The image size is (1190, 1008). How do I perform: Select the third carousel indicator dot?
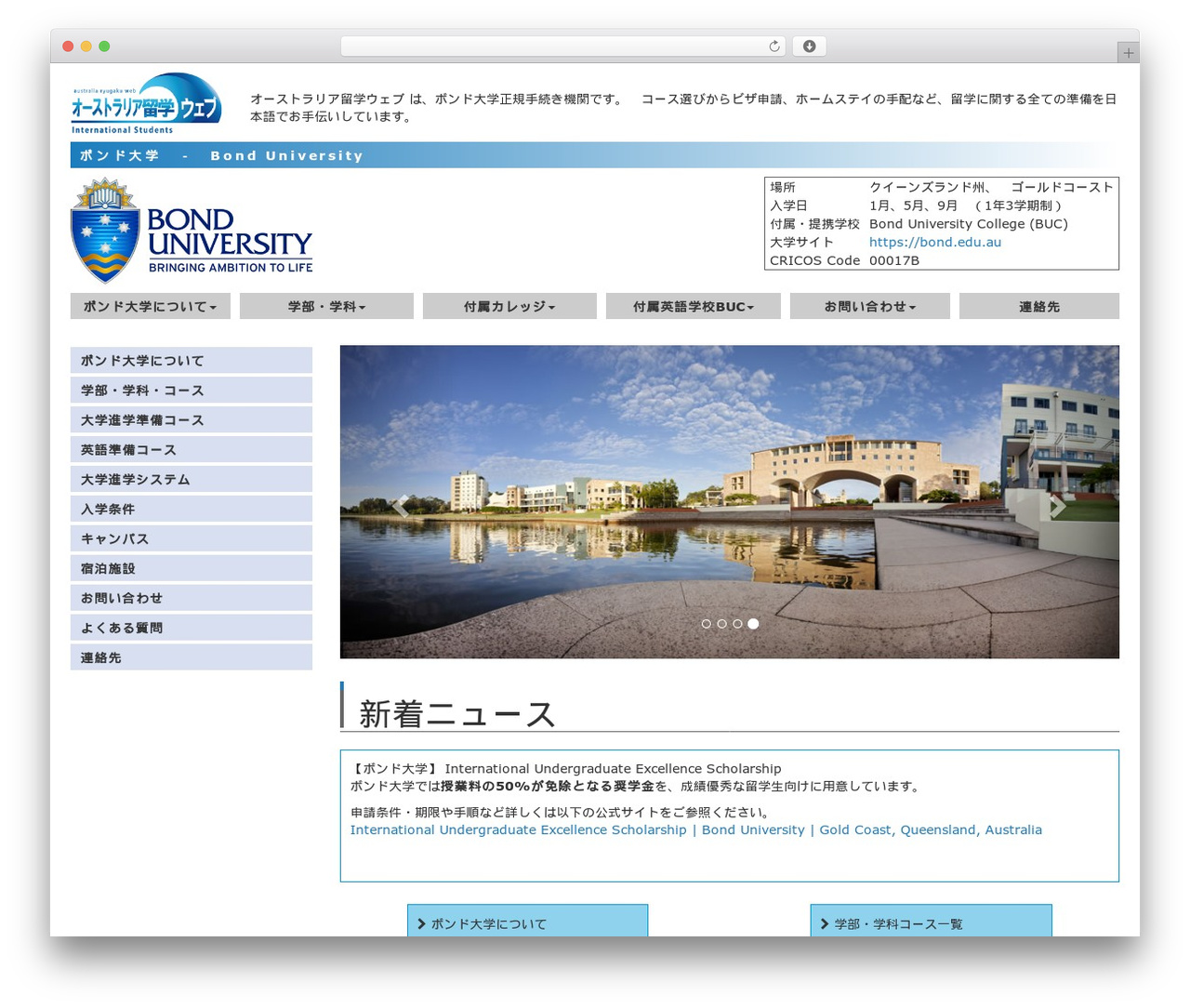click(737, 624)
